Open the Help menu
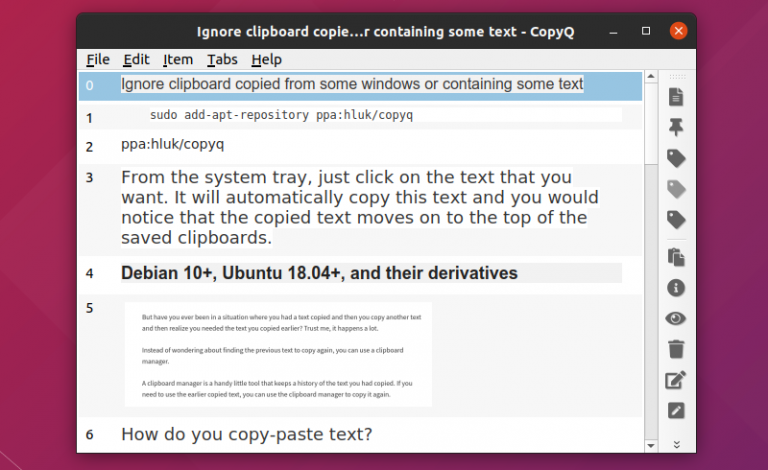This screenshot has height=470, width=768. point(266,60)
